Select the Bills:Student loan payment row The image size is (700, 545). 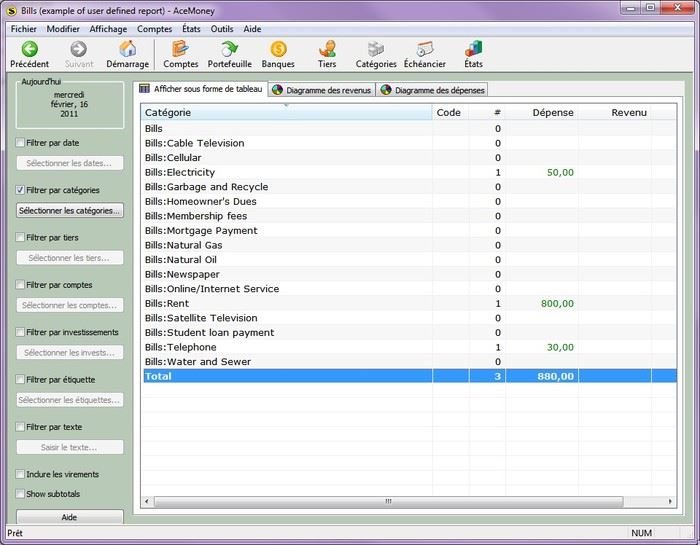coord(408,333)
